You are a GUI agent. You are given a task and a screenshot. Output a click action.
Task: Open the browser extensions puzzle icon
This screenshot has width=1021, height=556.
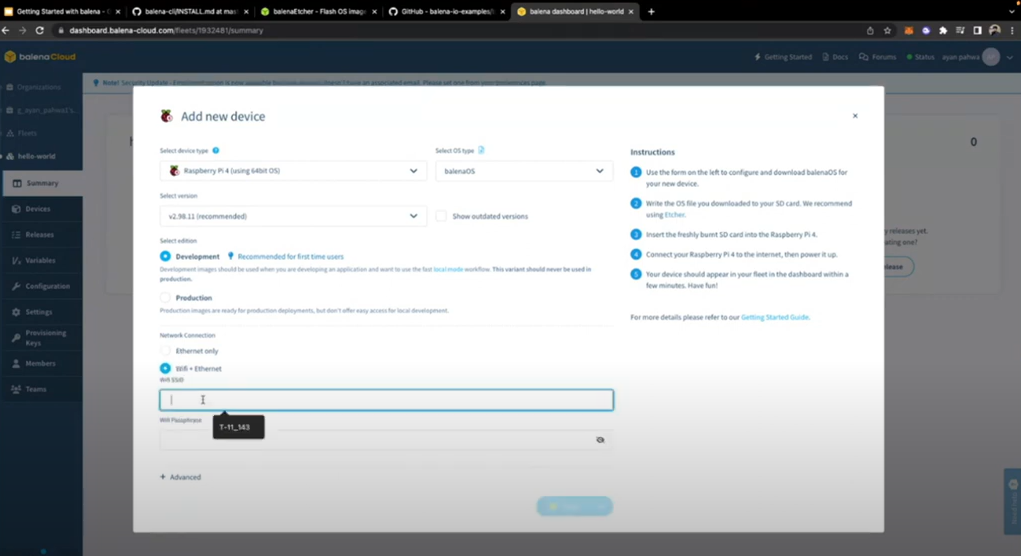(x=943, y=31)
